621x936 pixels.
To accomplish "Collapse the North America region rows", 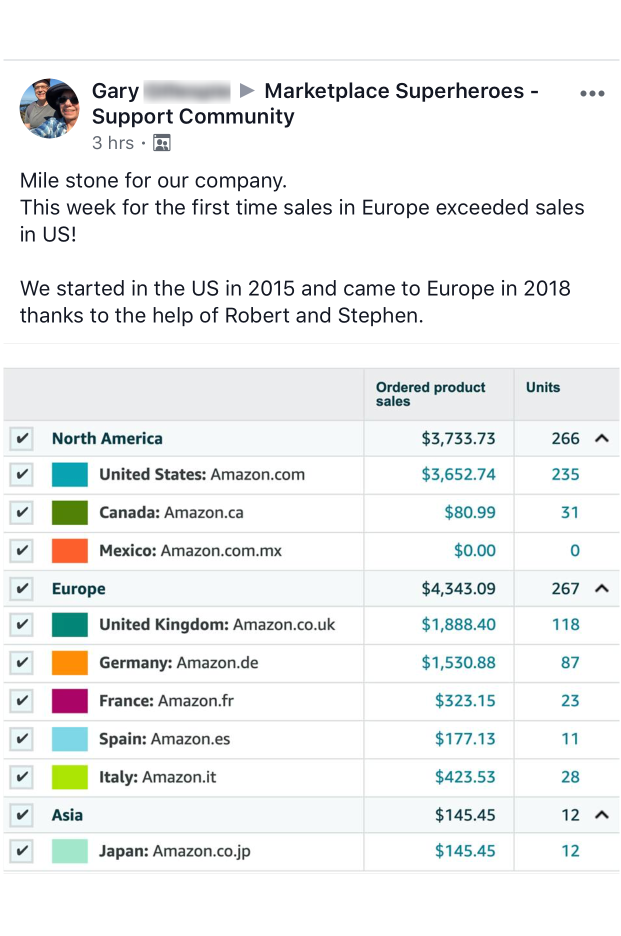I will [601, 438].
